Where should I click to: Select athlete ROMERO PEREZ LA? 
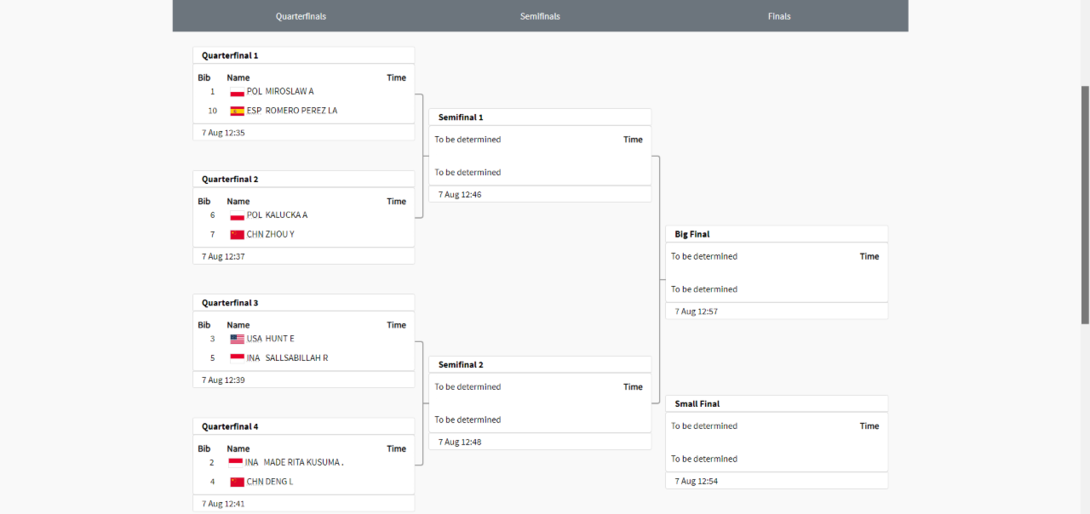302,111
